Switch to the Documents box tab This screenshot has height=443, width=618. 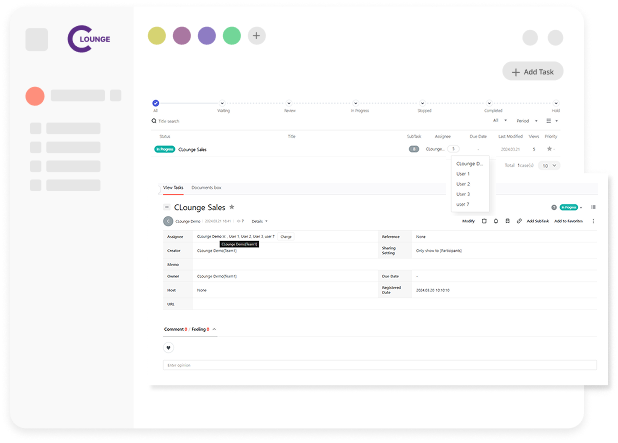[x=206, y=188]
